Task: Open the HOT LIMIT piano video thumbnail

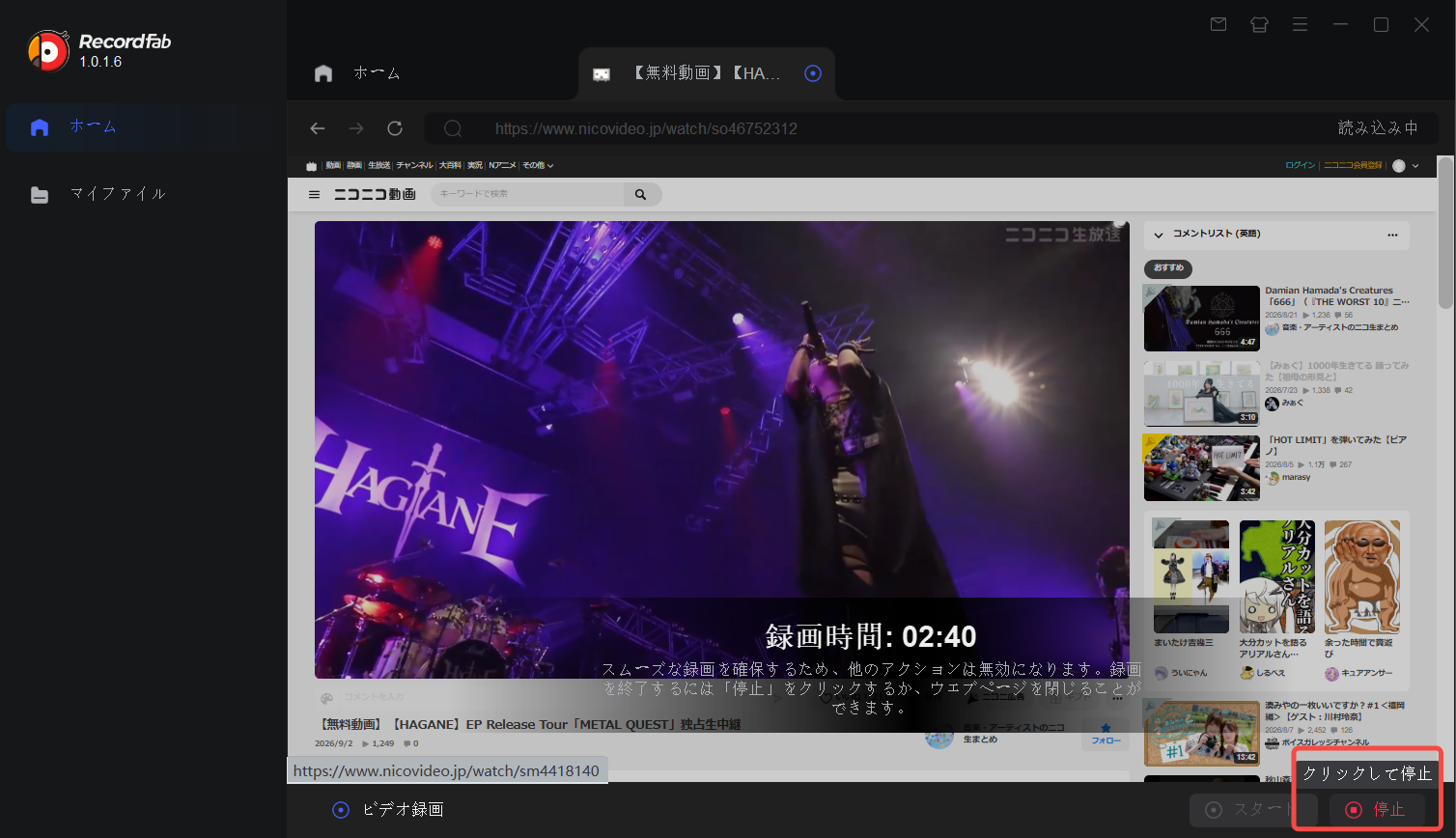Action: tap(1202, 468)
